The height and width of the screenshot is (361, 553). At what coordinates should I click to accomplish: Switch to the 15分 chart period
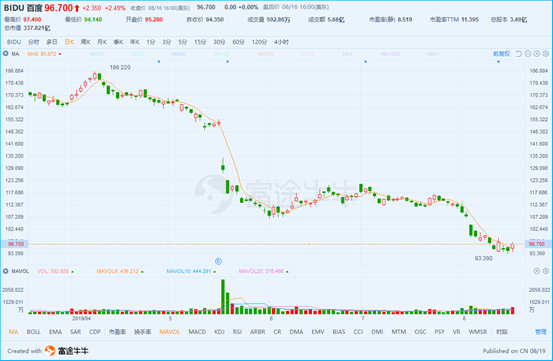(200, 42)
